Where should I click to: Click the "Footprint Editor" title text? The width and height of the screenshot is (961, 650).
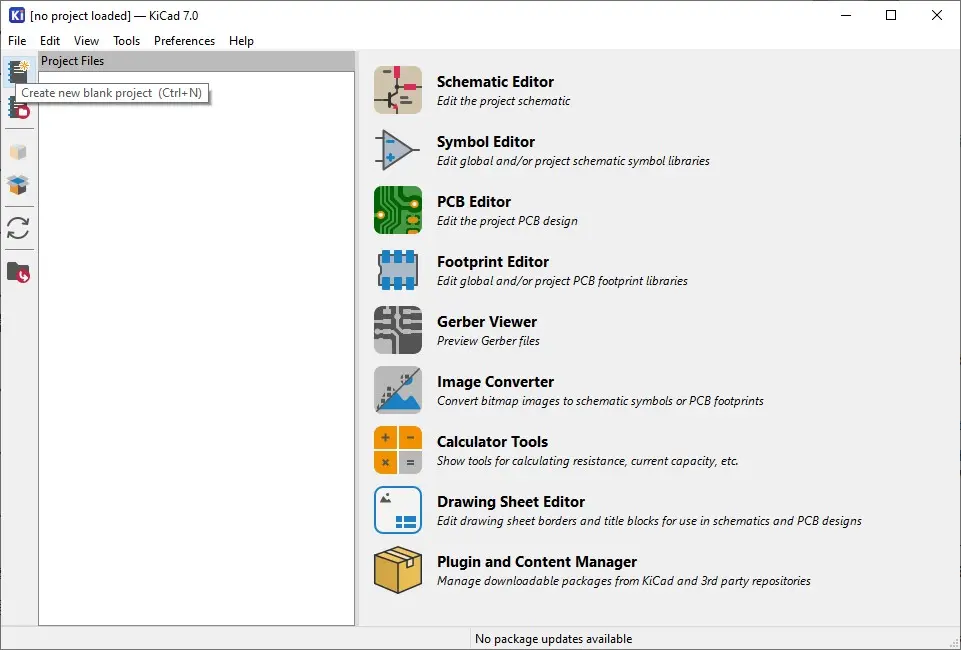(493, 262)
